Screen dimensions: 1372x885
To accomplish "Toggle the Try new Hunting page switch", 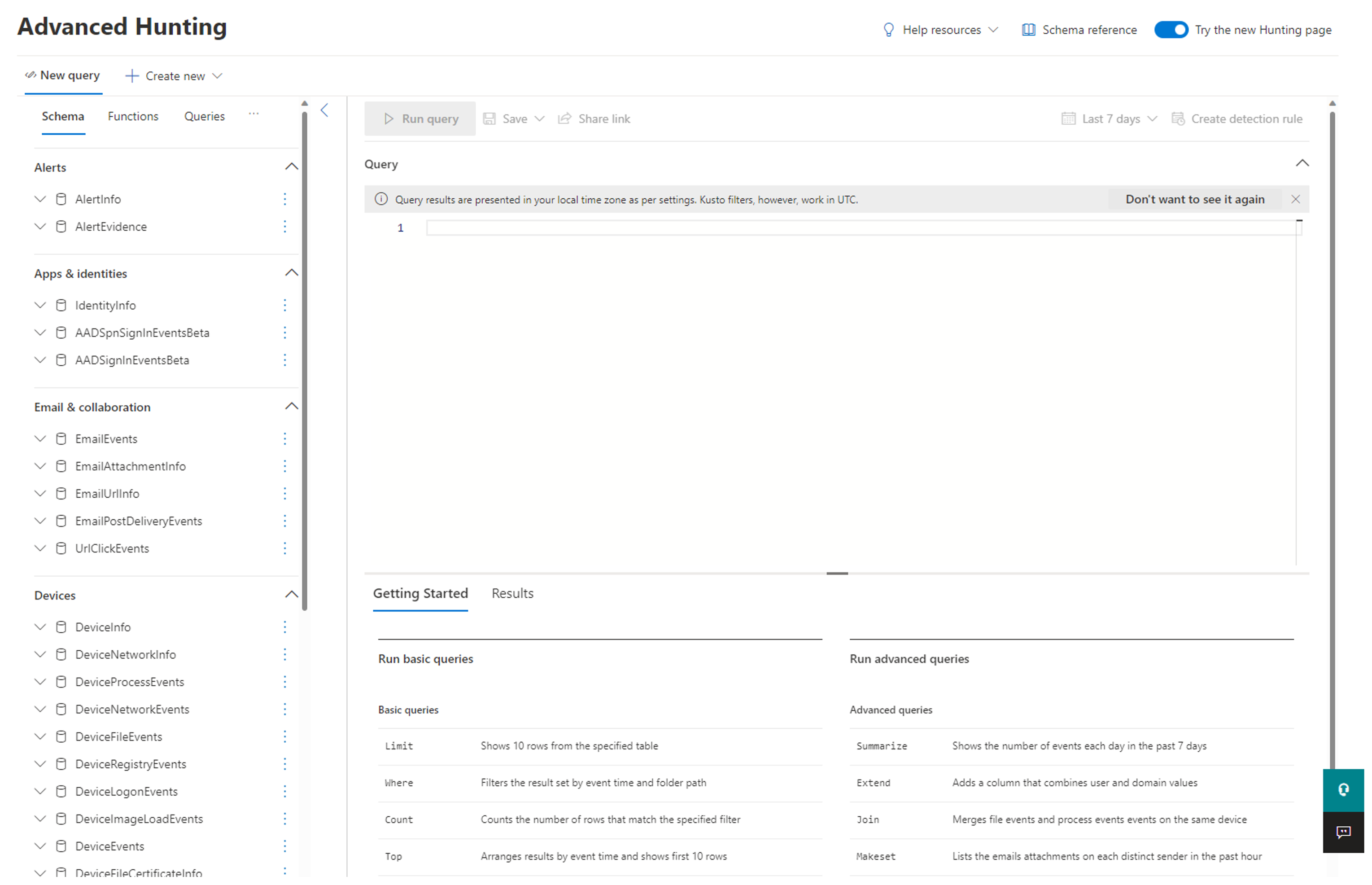I will [x=1171, y=30].
